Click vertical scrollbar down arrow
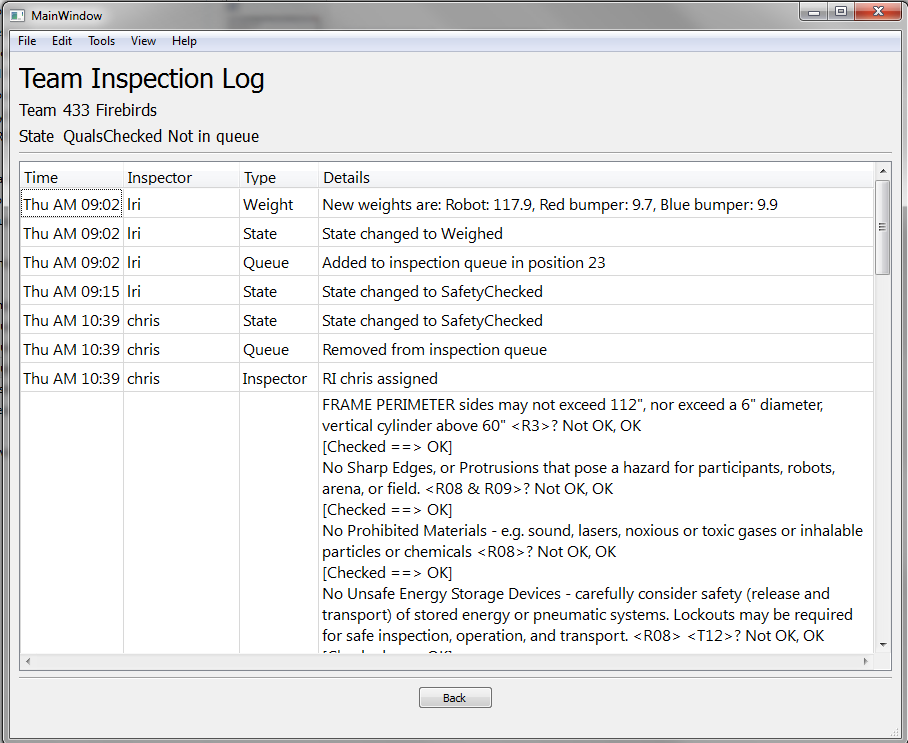 [882, 645]
